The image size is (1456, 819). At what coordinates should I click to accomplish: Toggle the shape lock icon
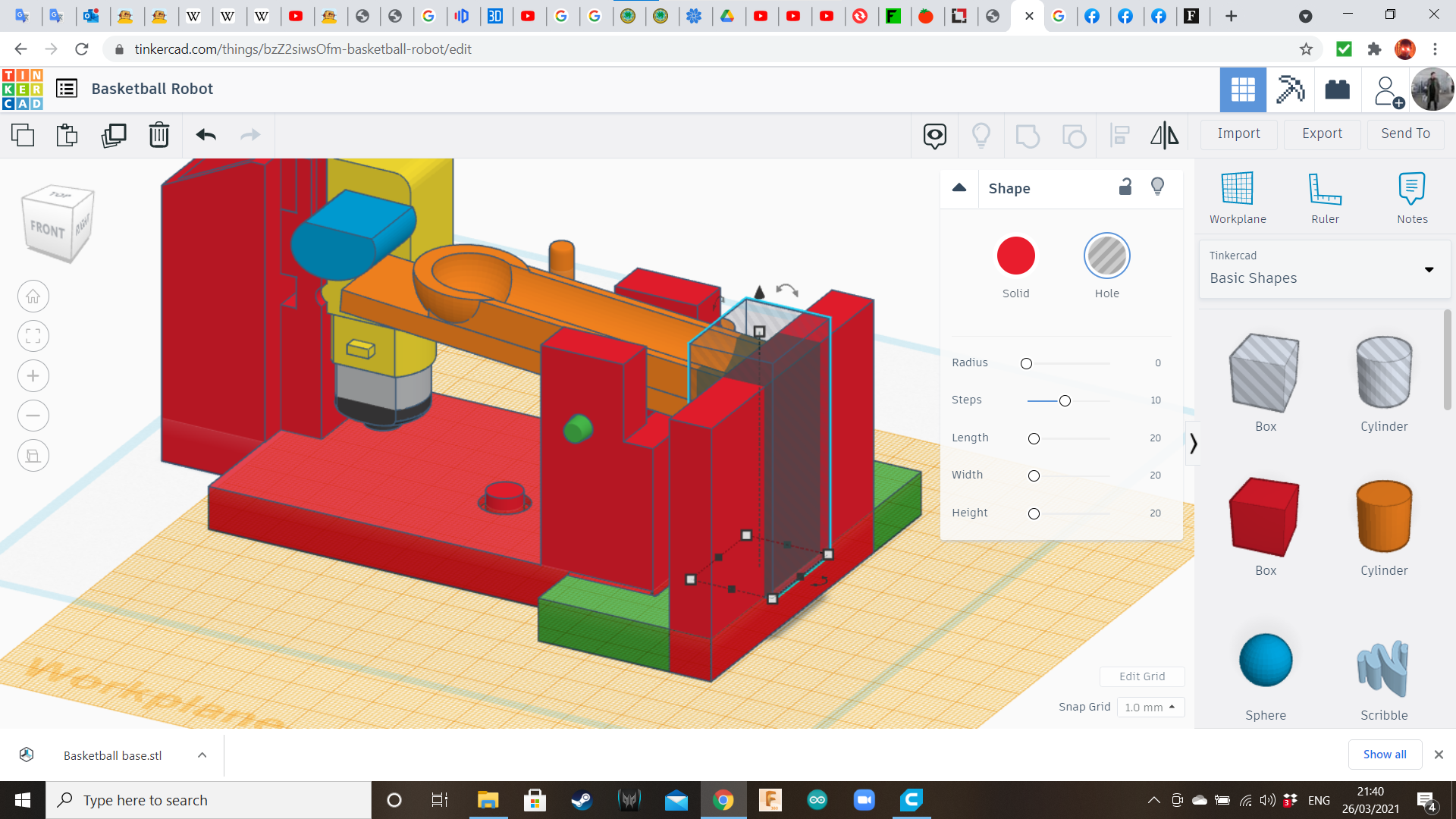point(1125,187)
